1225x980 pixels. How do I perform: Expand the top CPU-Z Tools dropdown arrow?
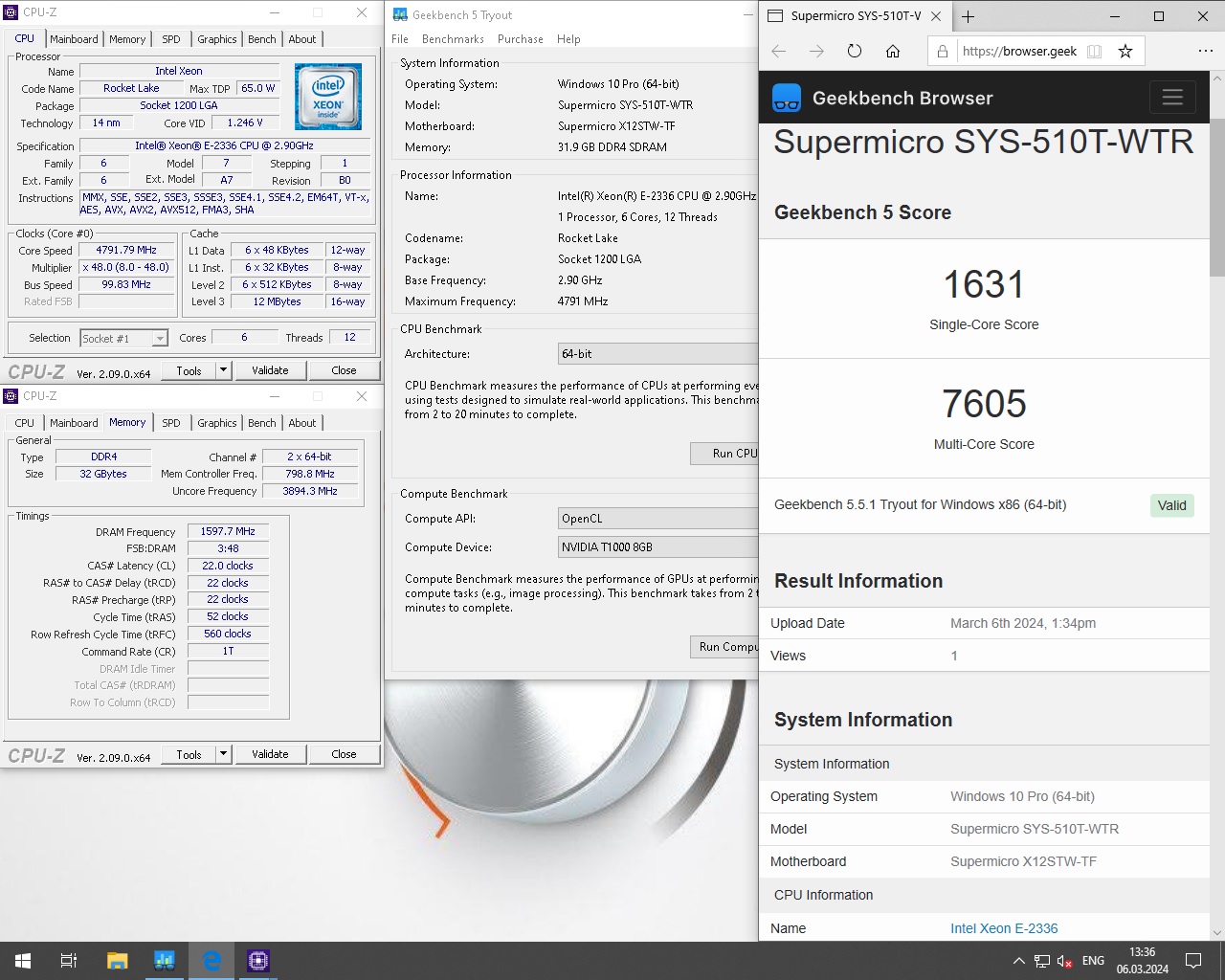pyautogui.click(x=223, y=370)
